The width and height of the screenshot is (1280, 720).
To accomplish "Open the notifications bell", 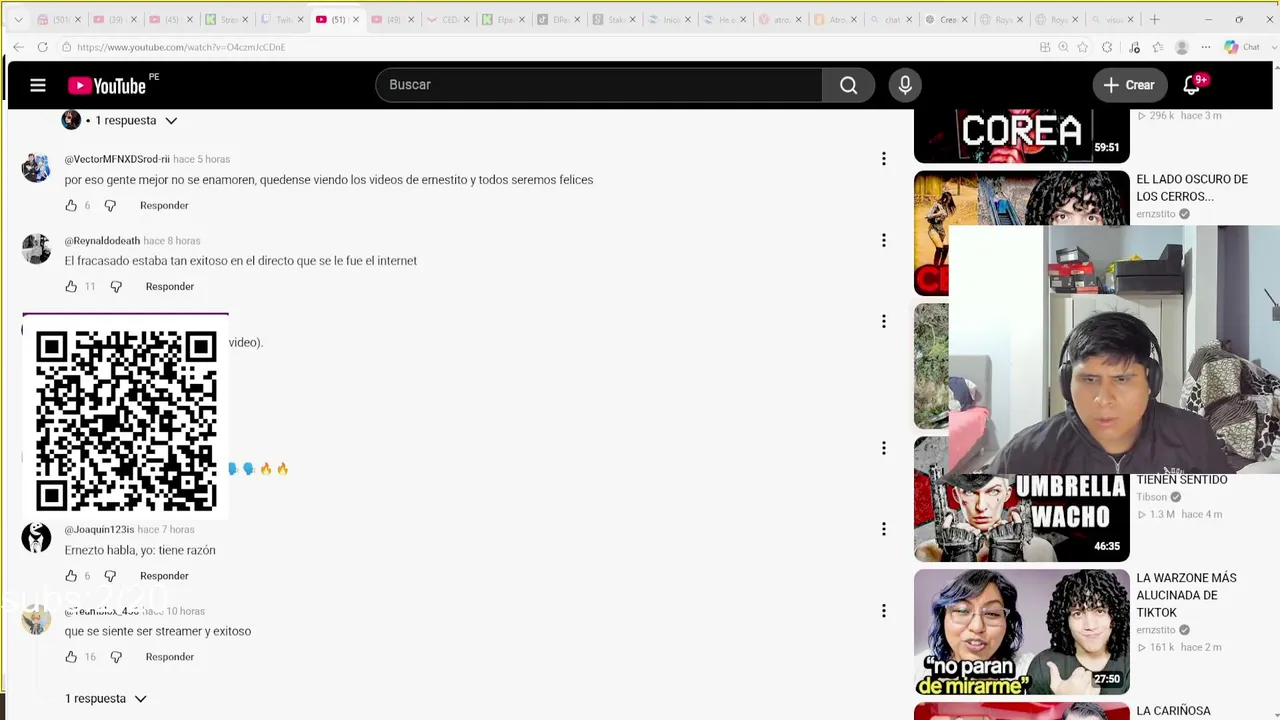I will (1192, 85).
